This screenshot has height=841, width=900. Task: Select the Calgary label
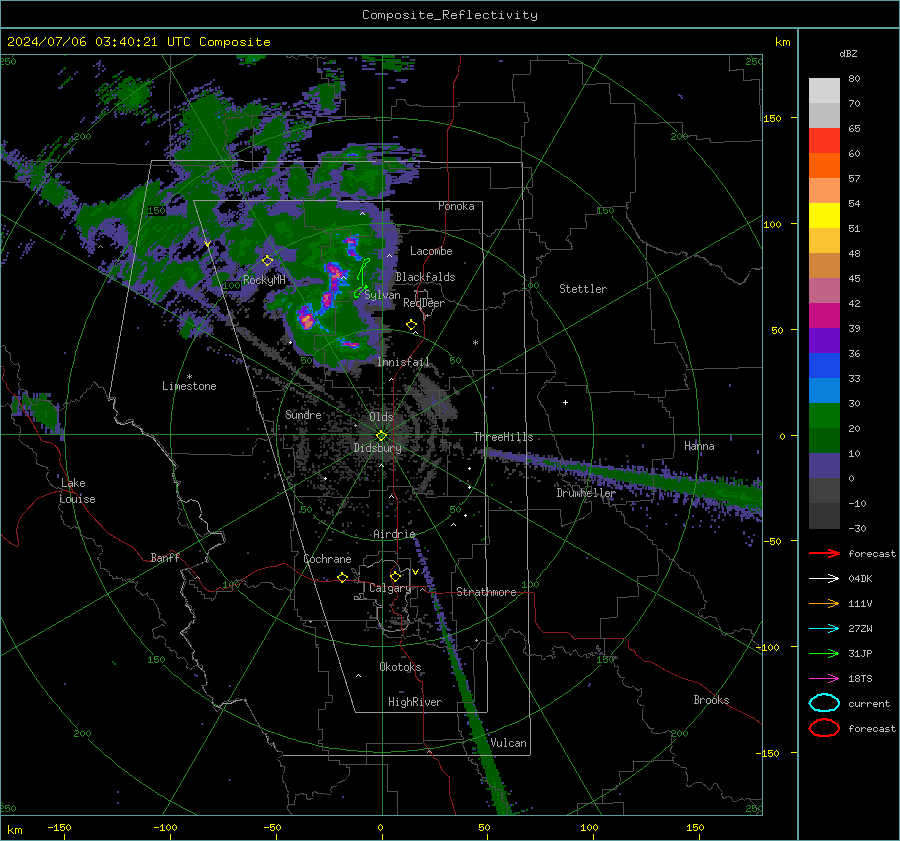[390, 588]
